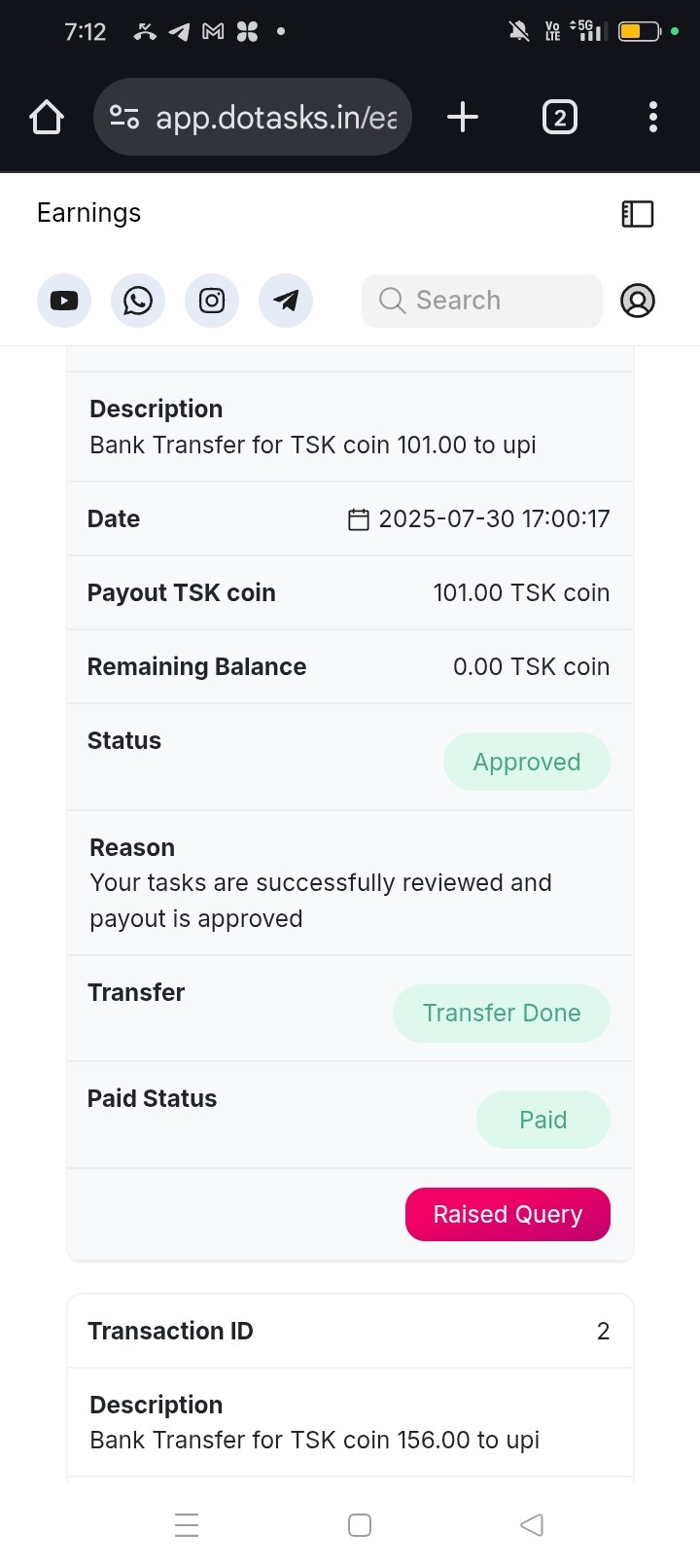The width and height of the screenshot is (700, 1568).
Task: Click the Transfer Done badge
Action: point(501,1013)
